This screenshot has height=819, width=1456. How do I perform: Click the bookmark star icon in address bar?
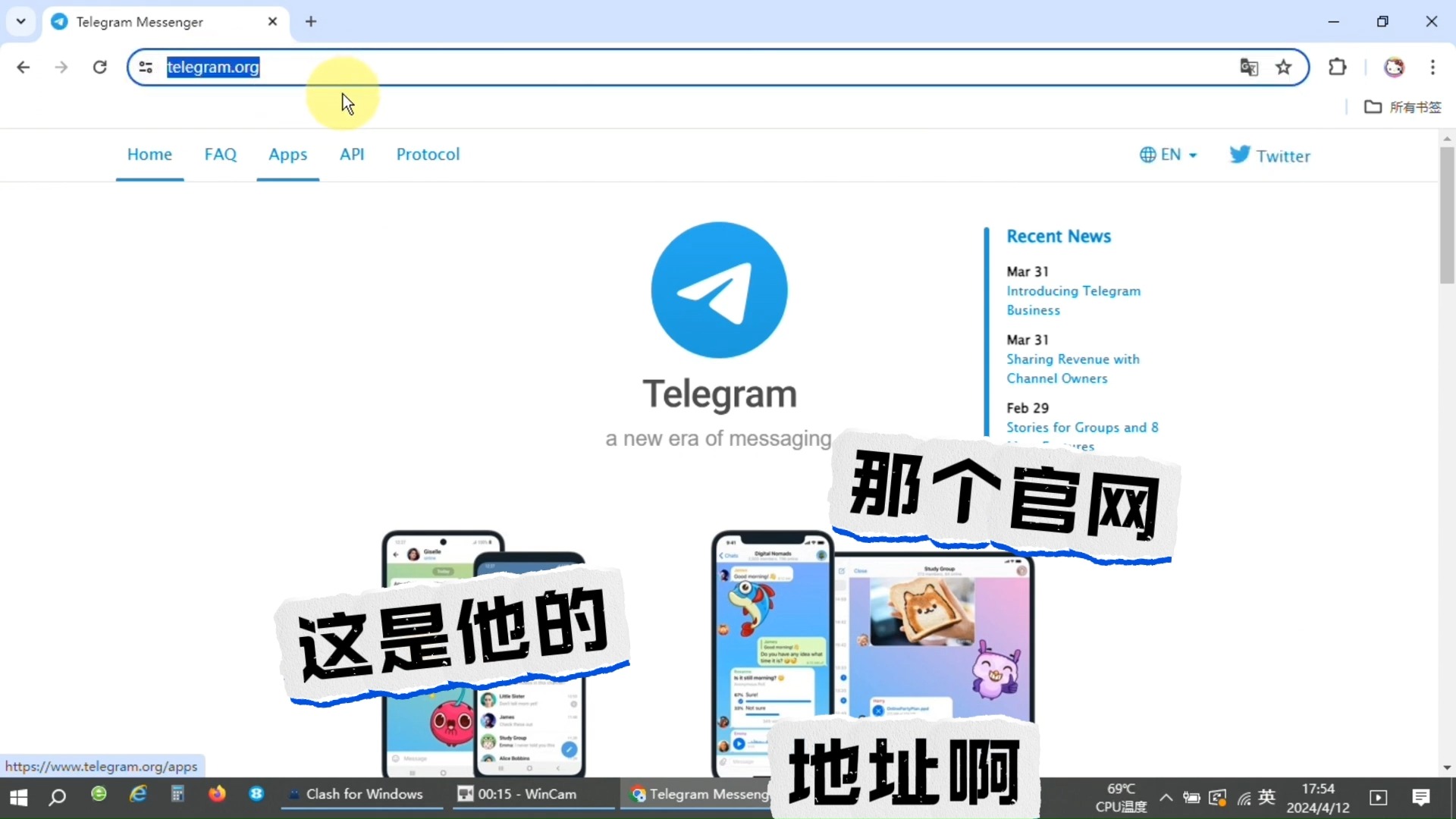(1283, 66)
